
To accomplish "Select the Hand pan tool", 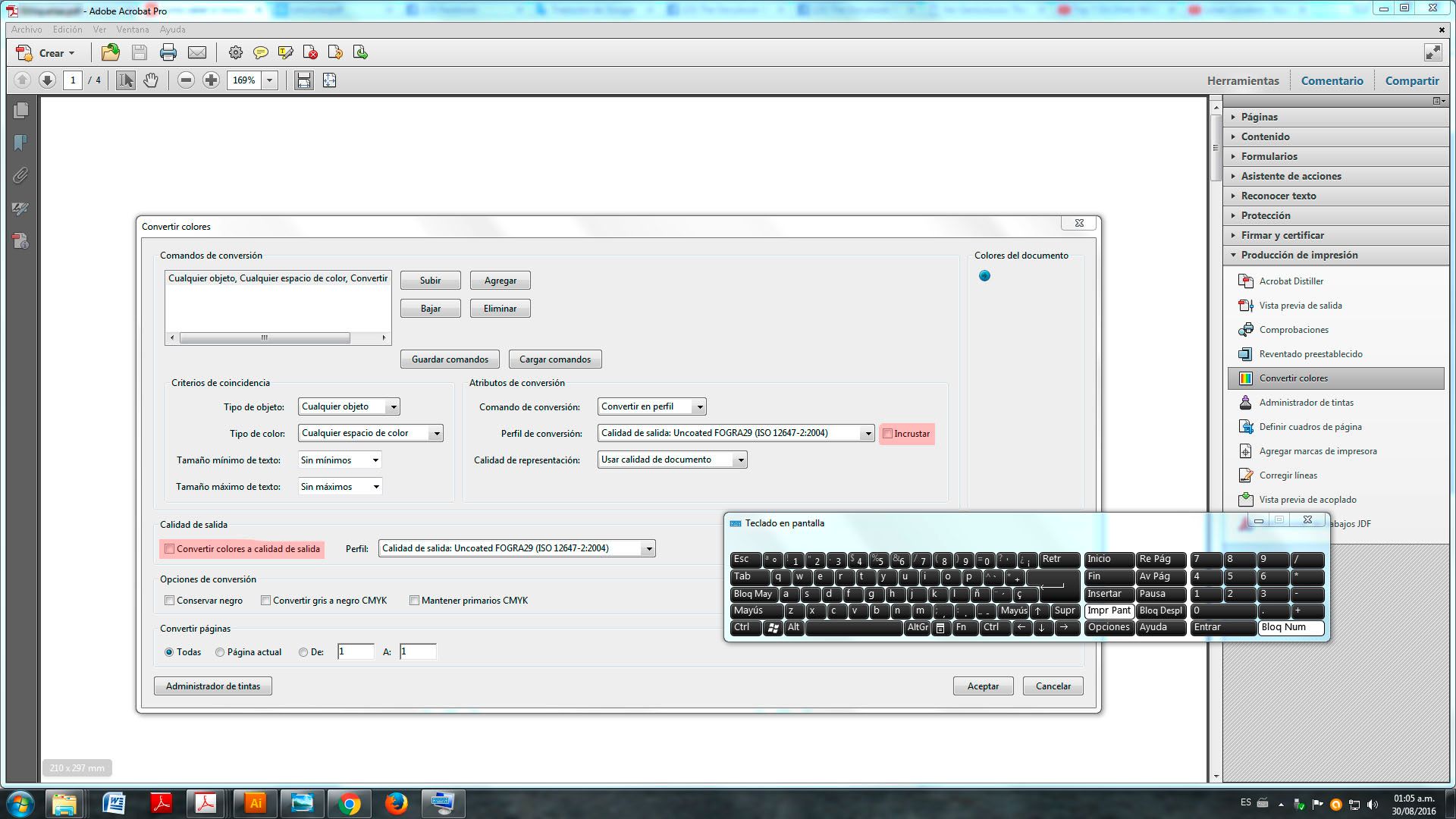I will pyautogui.click(x=151, y=80).
